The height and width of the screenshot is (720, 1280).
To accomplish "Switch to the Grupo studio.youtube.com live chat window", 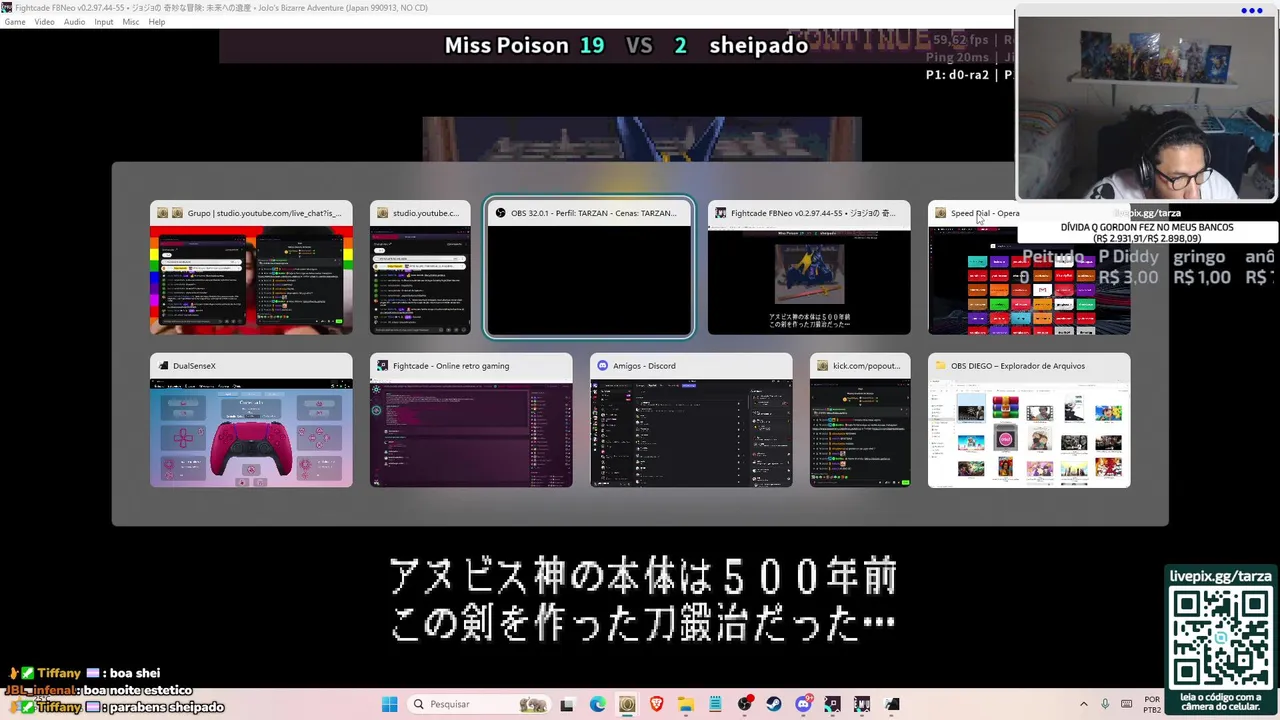I will pos(251,267).
